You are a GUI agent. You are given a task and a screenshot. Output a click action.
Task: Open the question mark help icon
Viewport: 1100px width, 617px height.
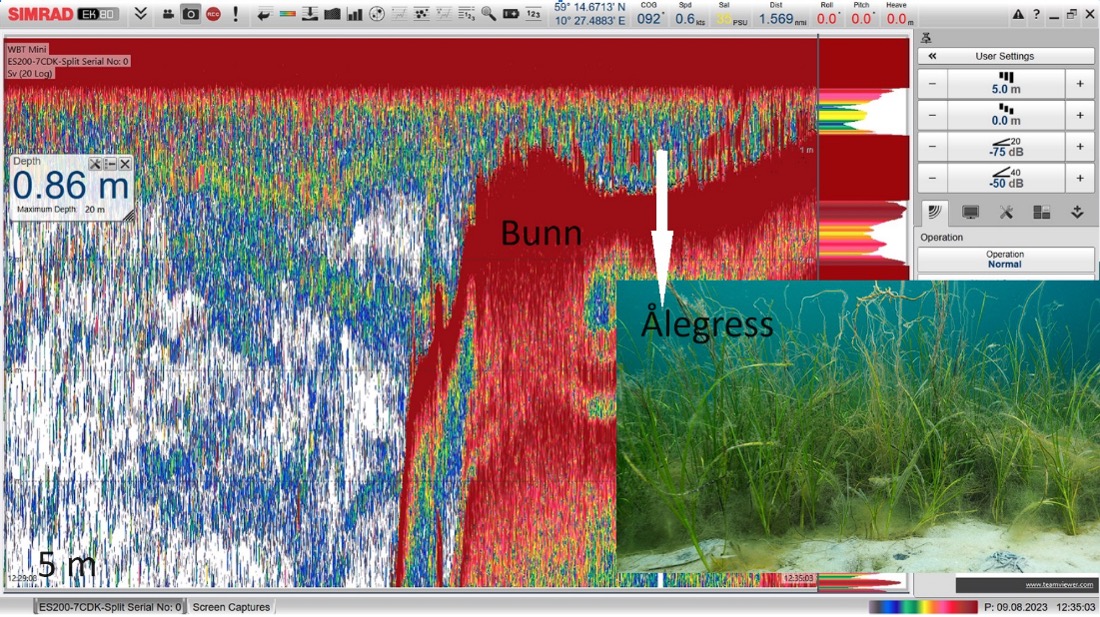click(1036, 14)
